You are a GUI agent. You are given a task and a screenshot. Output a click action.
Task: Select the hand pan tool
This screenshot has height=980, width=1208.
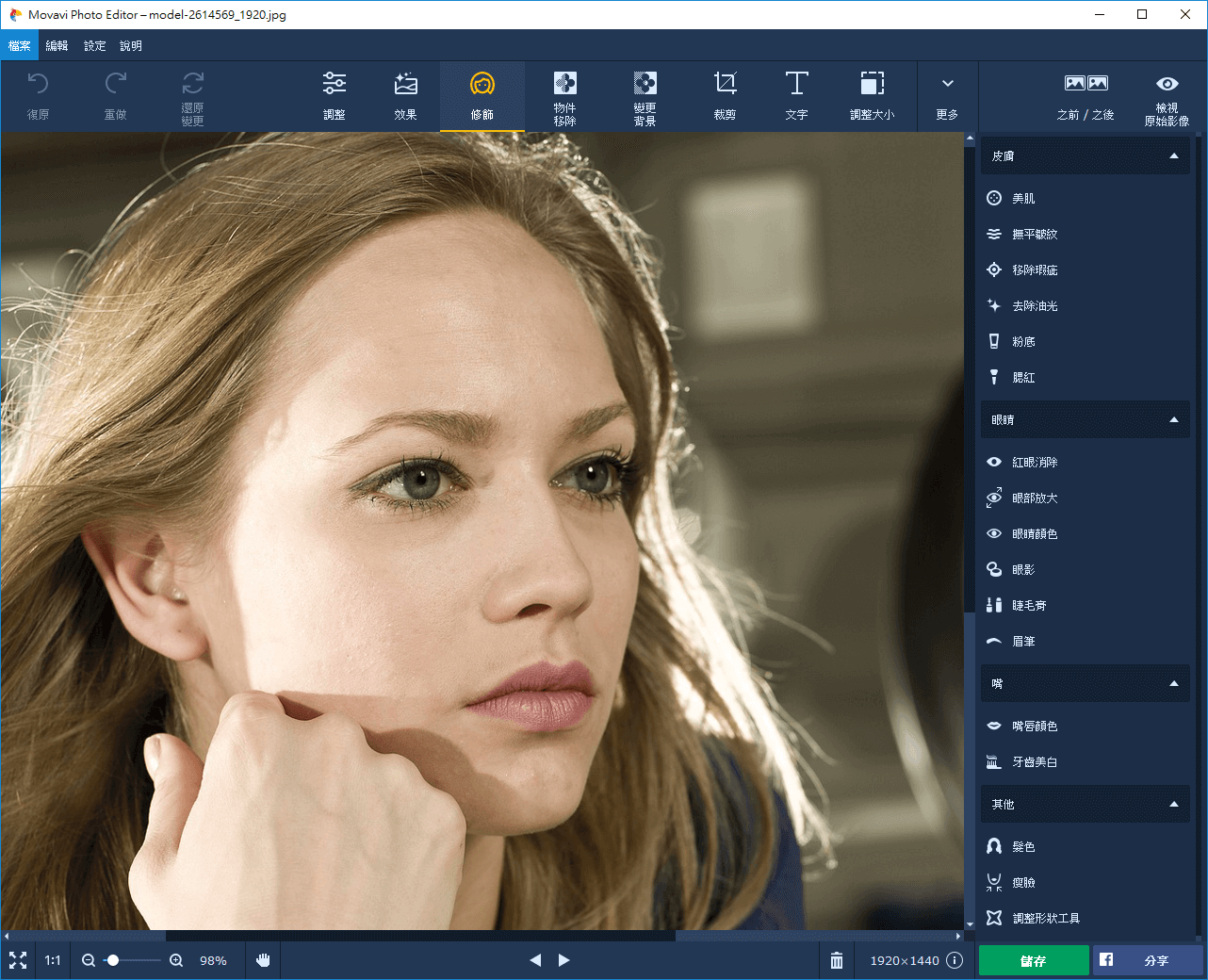point(263,960)
